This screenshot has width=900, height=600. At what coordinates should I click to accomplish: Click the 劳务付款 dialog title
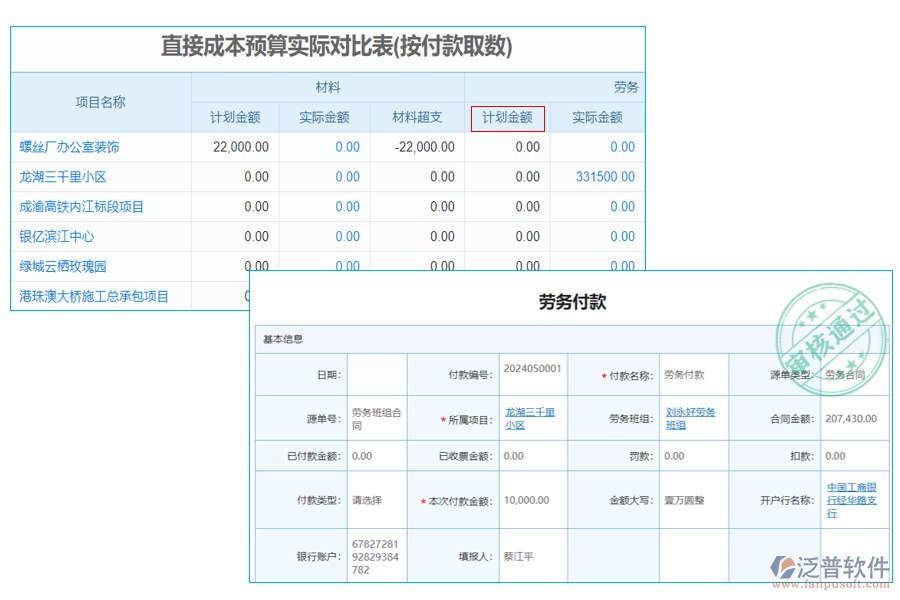pyautogui.click(x=570, y=303)
